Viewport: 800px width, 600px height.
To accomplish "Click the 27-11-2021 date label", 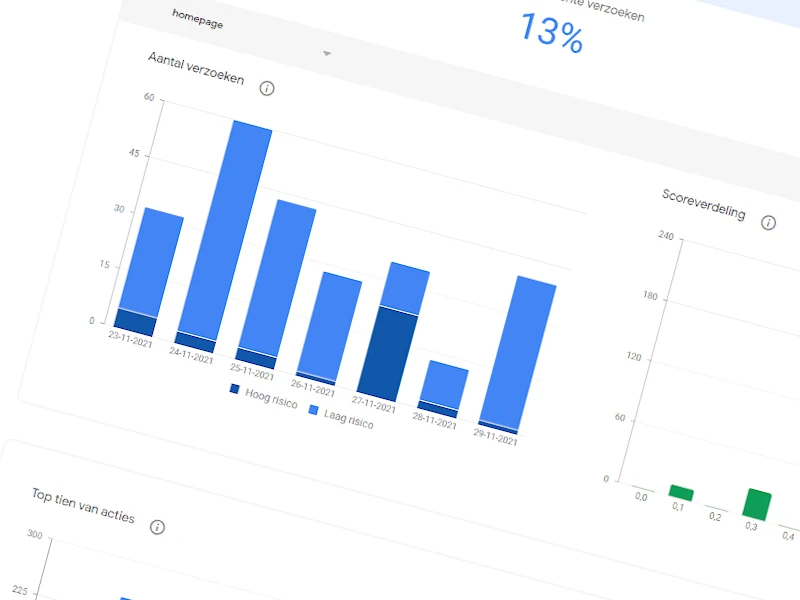I will click(373, 405).
